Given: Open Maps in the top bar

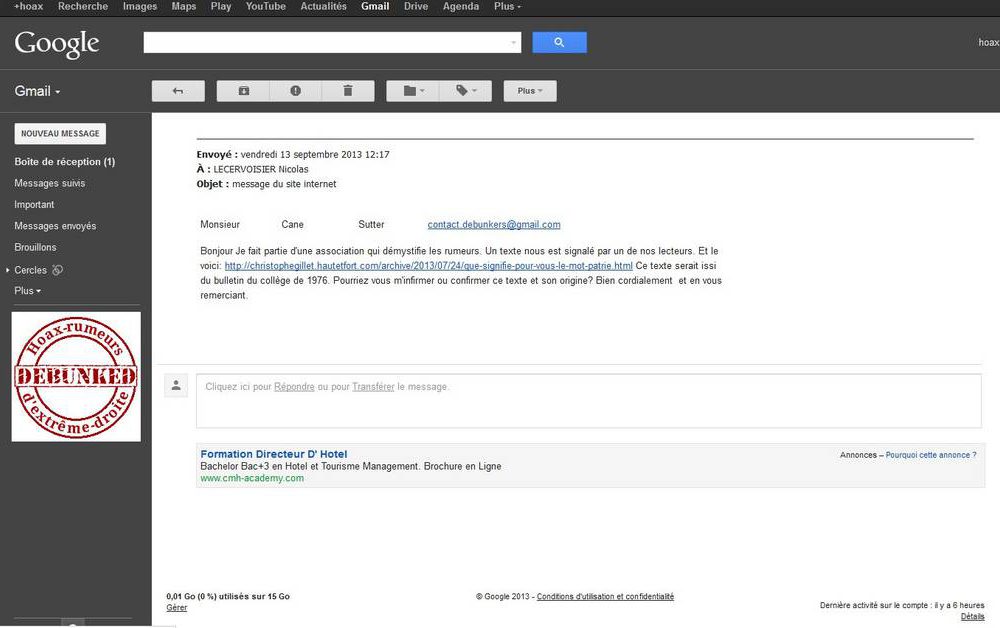Looking at the screenshot, I should 184,6.
